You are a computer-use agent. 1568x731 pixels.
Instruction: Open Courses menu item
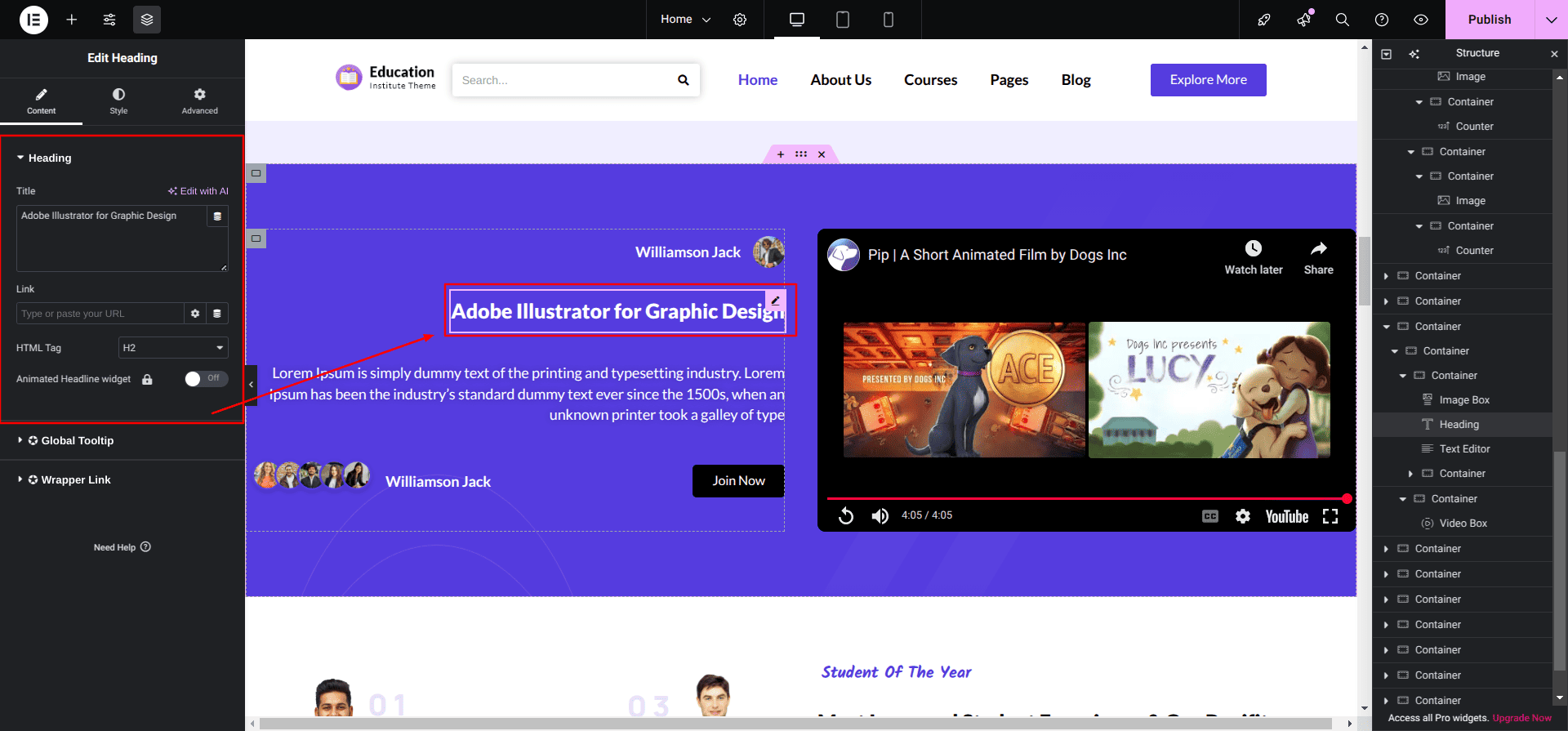tap(930, 80)
